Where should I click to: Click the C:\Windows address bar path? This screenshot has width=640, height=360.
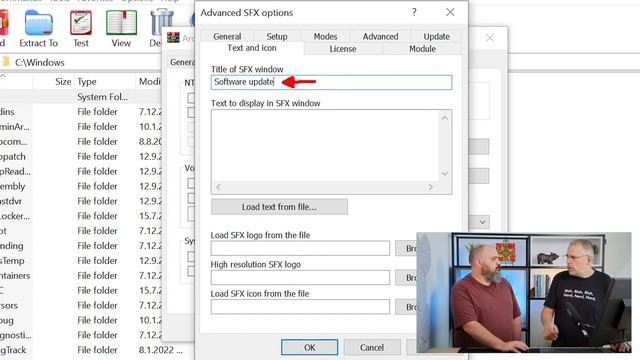[40, 62]
